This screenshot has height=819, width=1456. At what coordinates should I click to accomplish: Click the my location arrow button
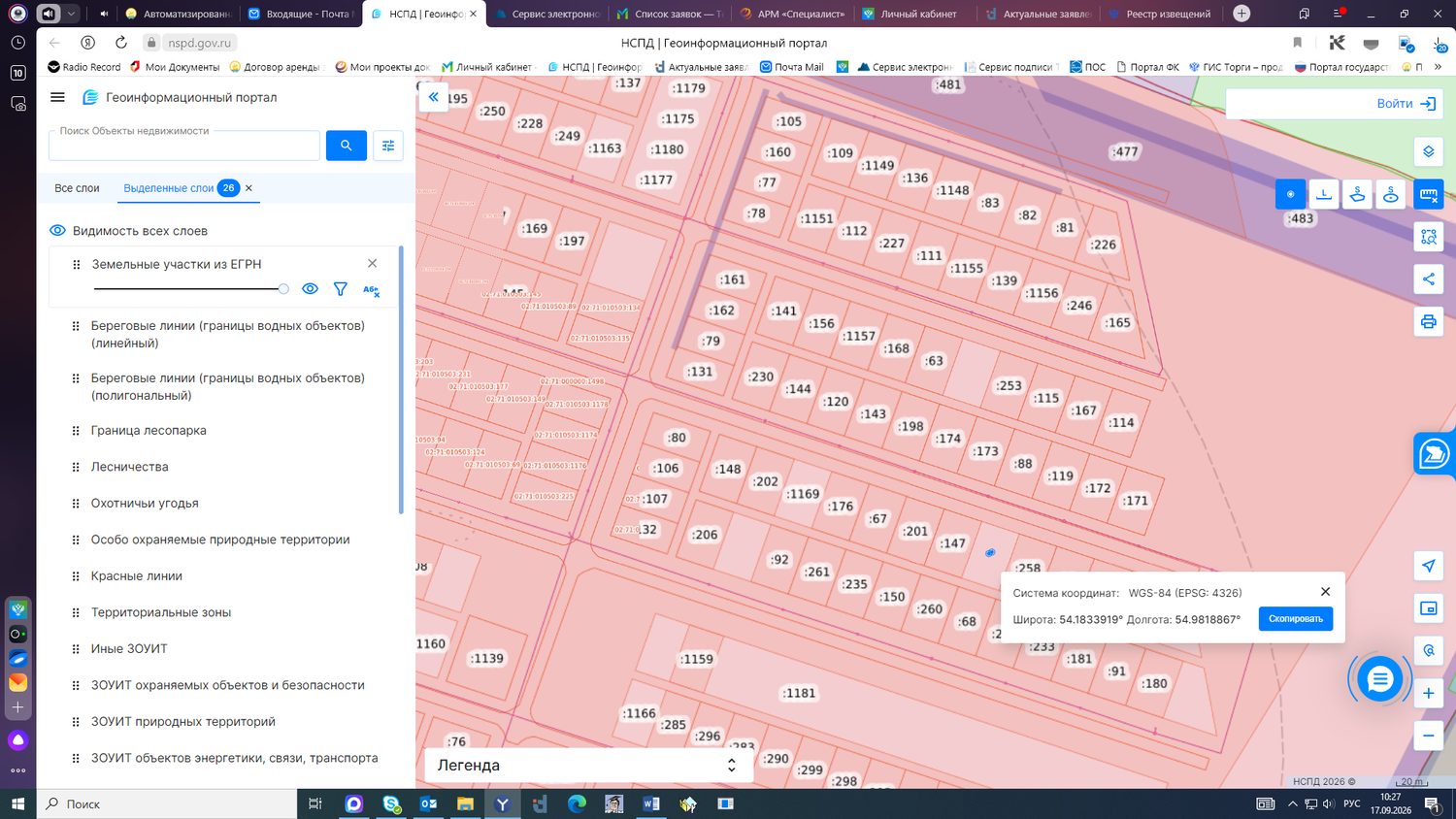(x=1428, y=566)
